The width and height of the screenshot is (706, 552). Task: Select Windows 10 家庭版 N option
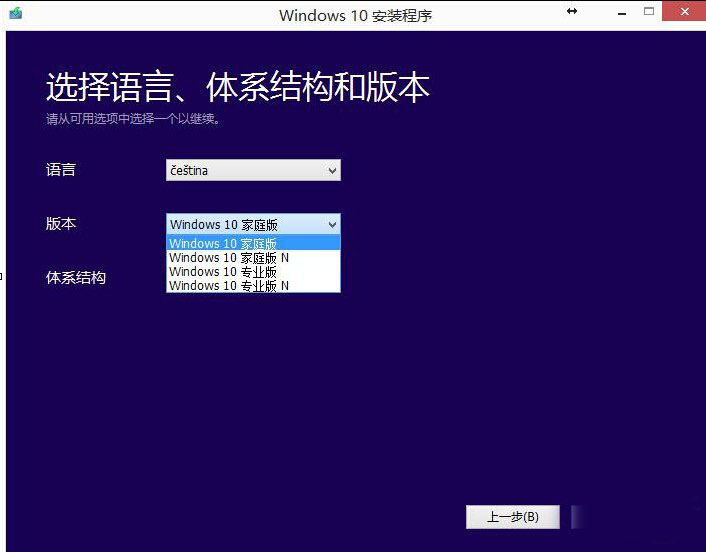point(253,258)
